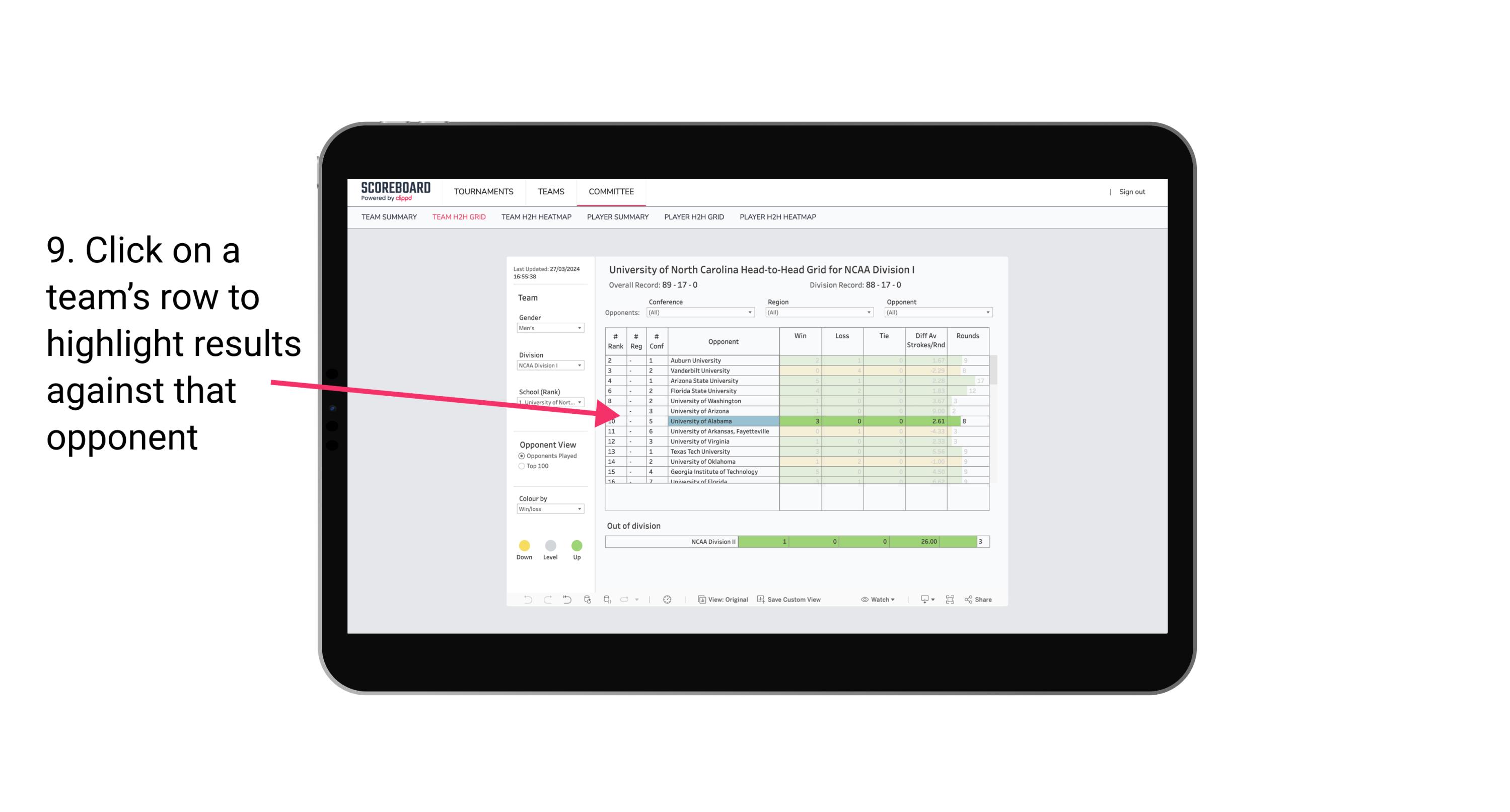Click the fullscreen/expand icon
Viewport: 1510px width, 812px height.
click(x=949, y=600)
